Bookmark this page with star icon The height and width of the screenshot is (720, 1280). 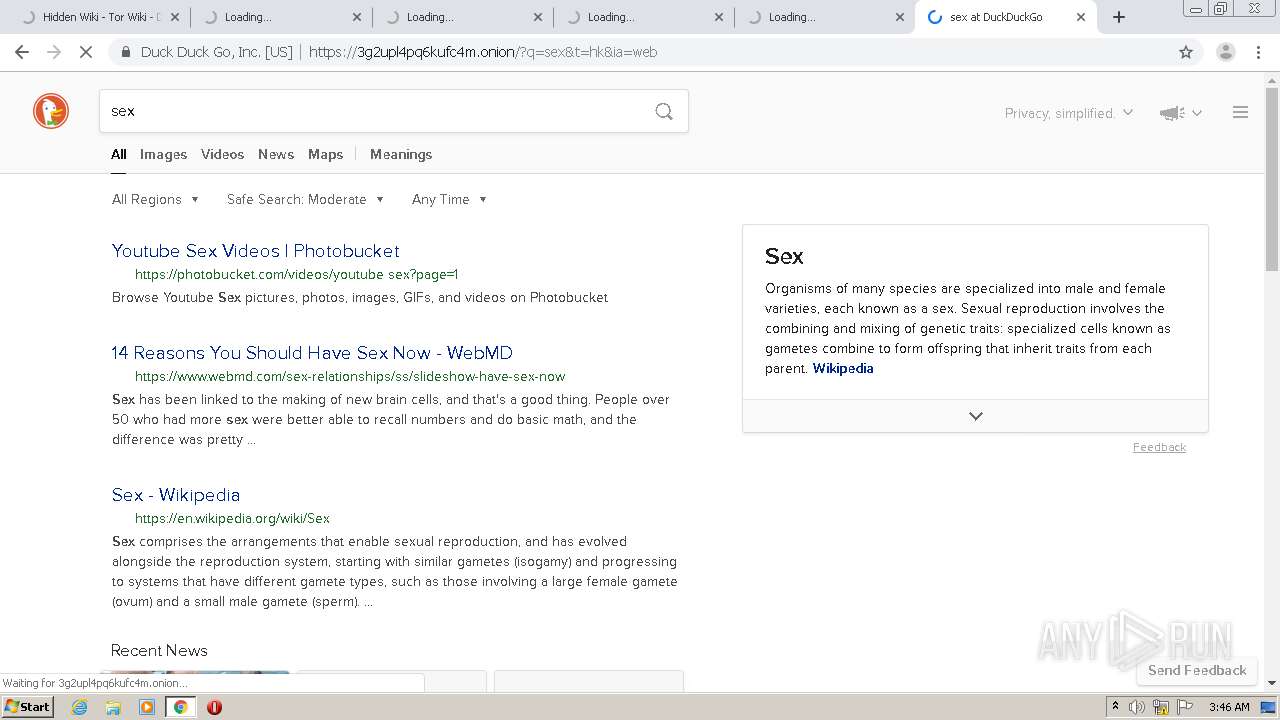click(x=1186, y=52)
